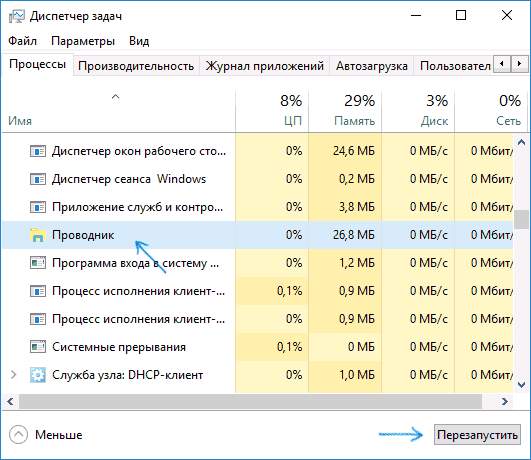Viewport: 531px width, 460px height.
Task: Click the Меньше details label
Action: (x=59, y=435)
